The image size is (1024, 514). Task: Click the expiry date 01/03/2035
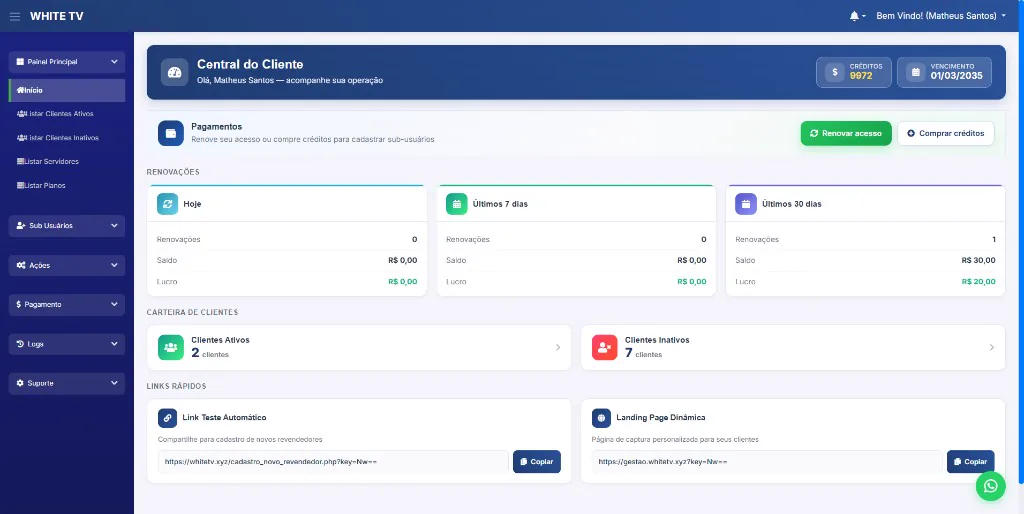click(x=957, y=76)
